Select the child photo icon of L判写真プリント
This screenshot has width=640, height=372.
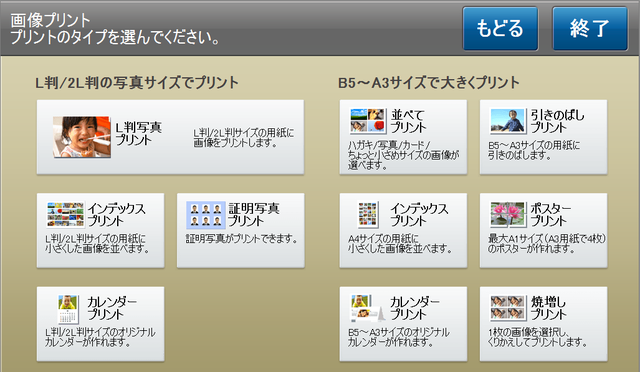[x=82, y=137]
